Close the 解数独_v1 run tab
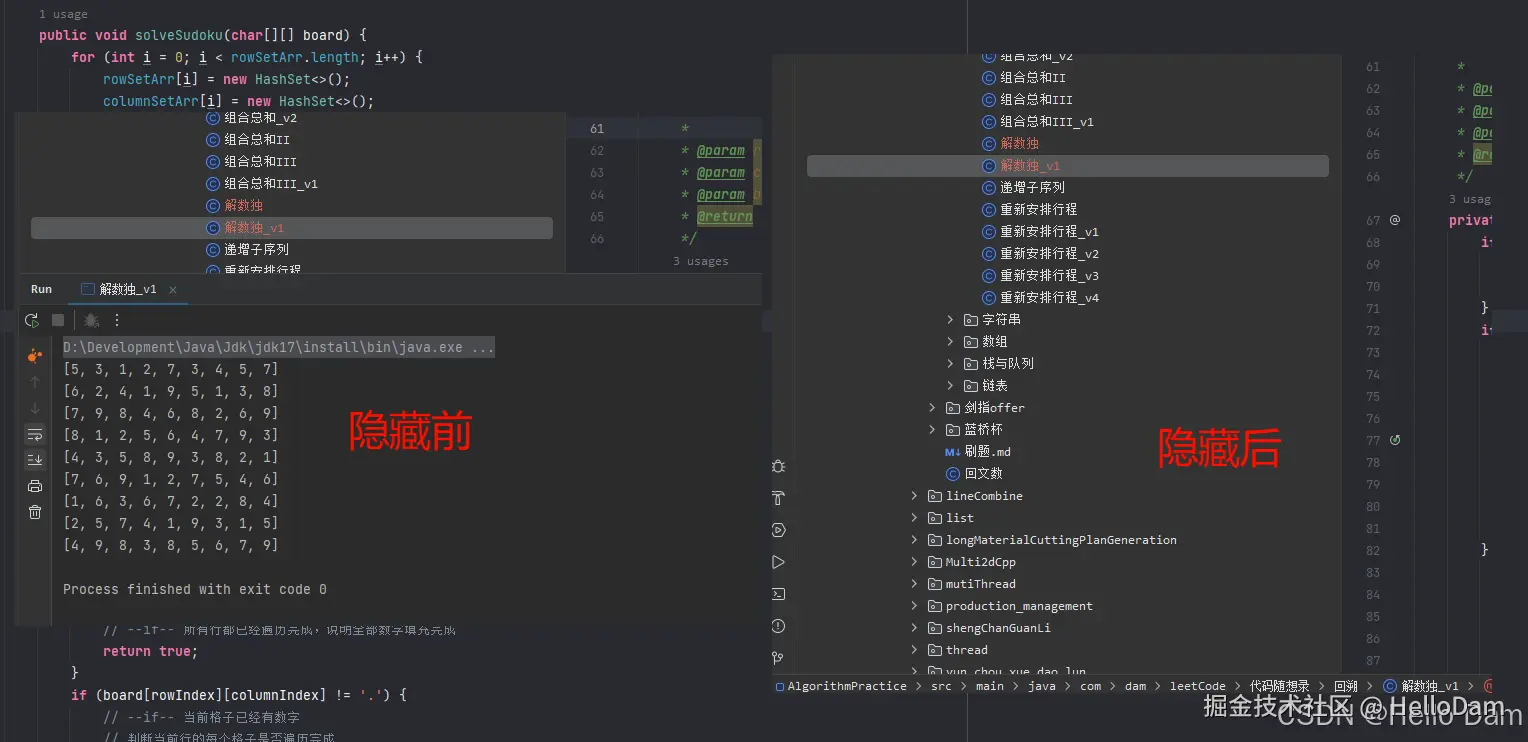The image size is (1528, 742). point(173,290)
